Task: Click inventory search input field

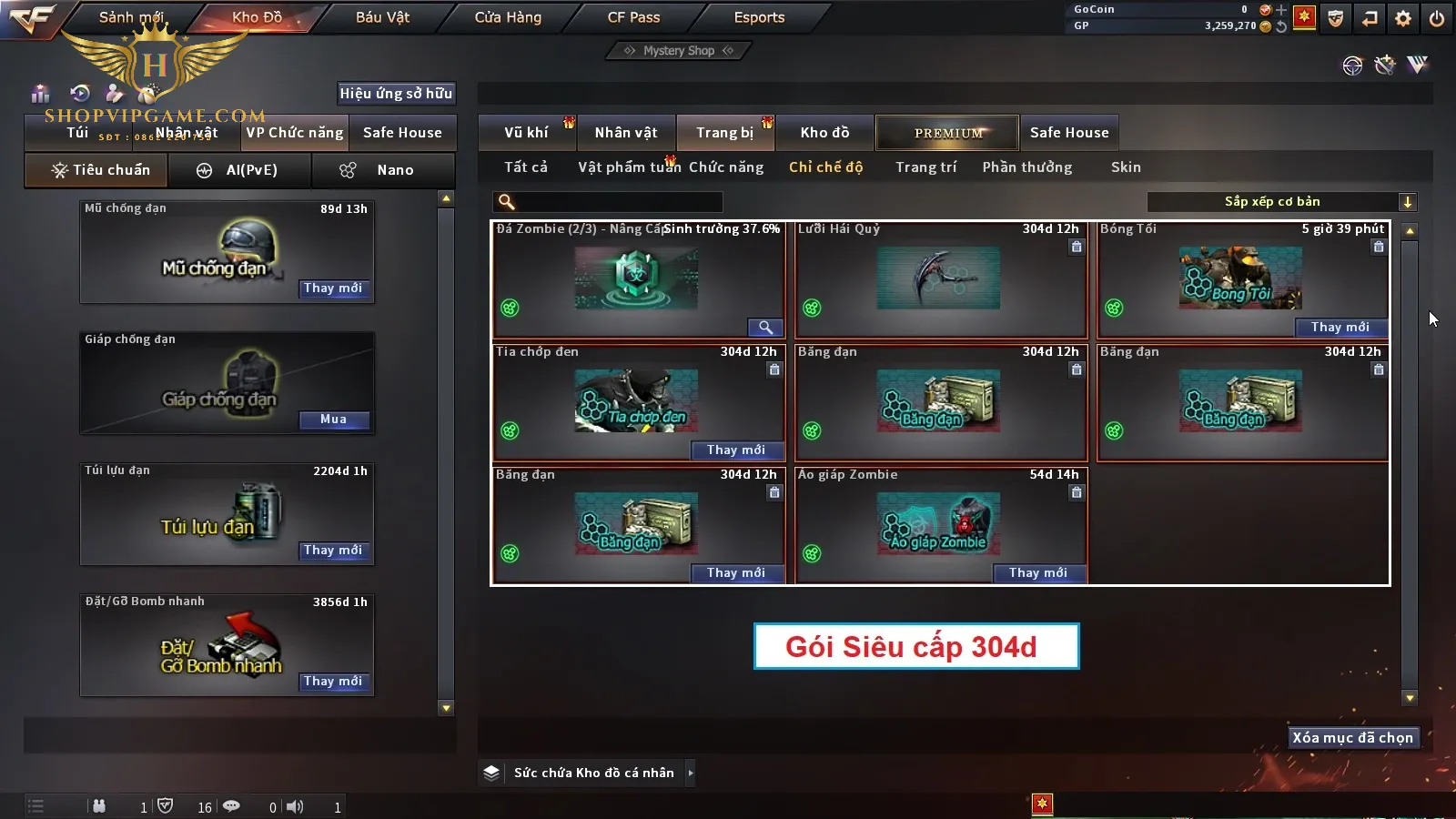Action: click(608, 202)
